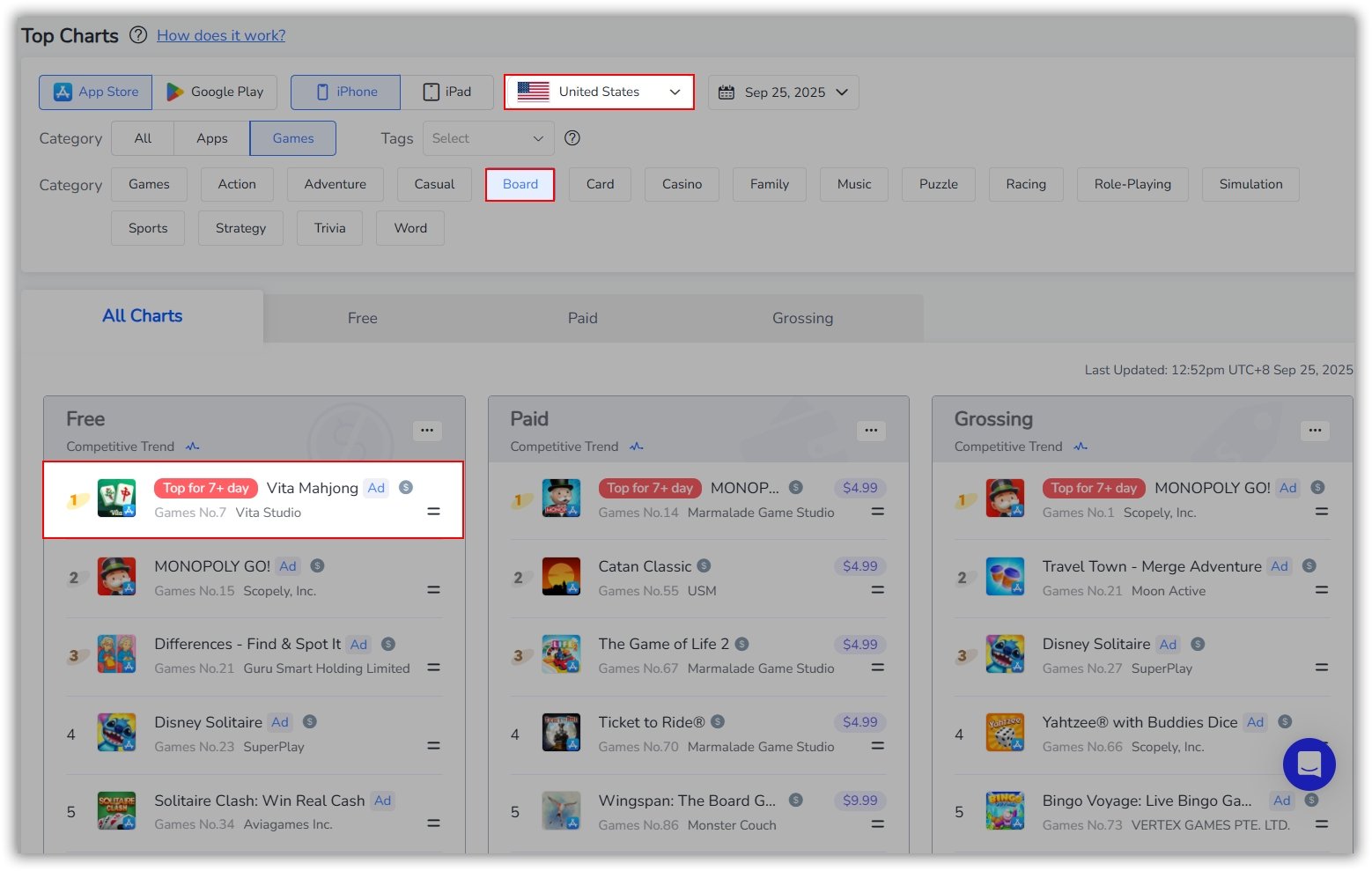1372x871 pixels.
Task: Choose the Card subcategory
Action: [x=600, y=184]
